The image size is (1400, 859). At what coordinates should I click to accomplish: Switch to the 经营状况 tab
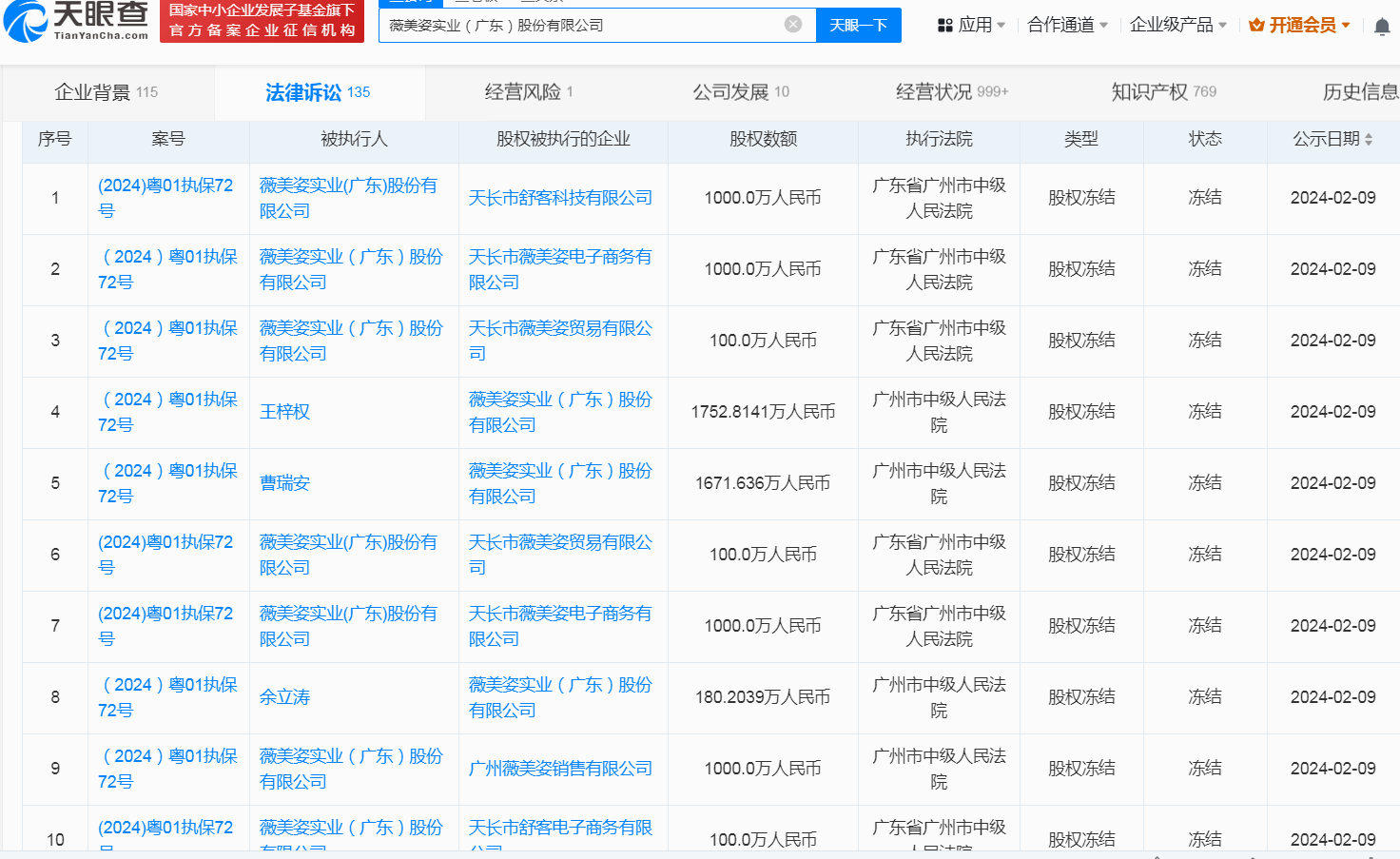point(952,92)
